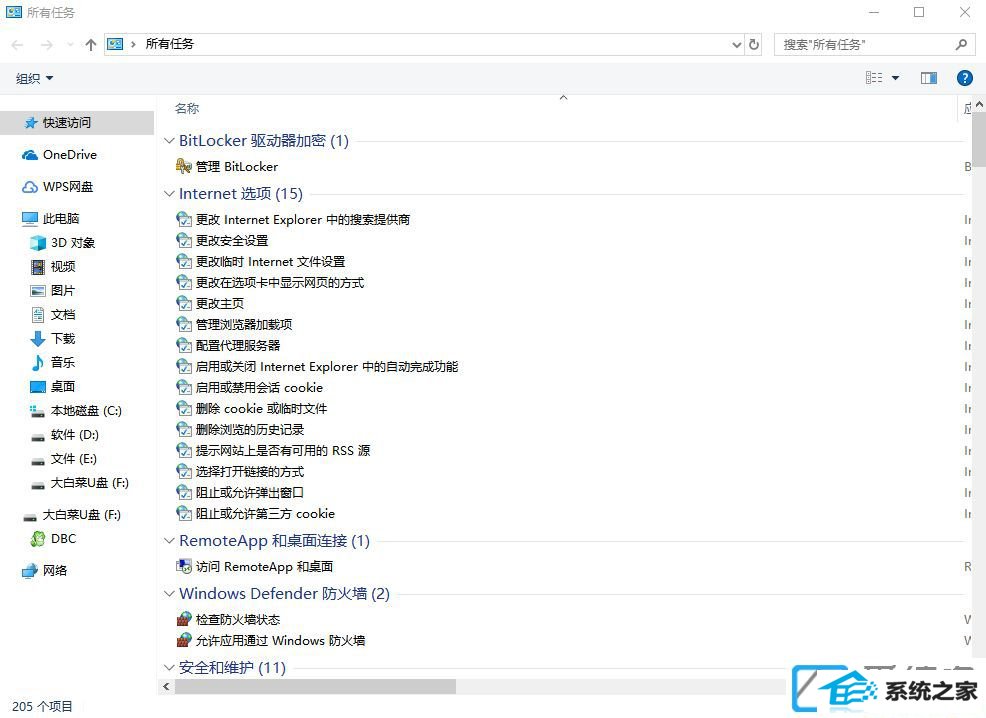Open 启用或关闭 Internet Explorer 中的自动完成功能
Image resolution: width=986 pixels, height=718 pixels.
click(x=317, y=367)
